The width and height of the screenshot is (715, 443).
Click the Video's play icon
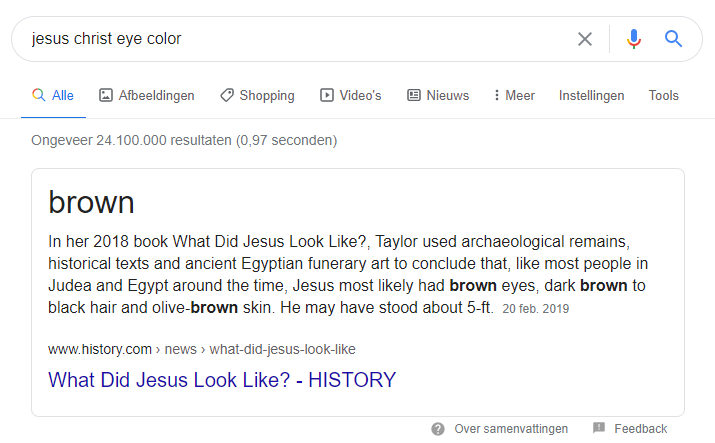327,96
